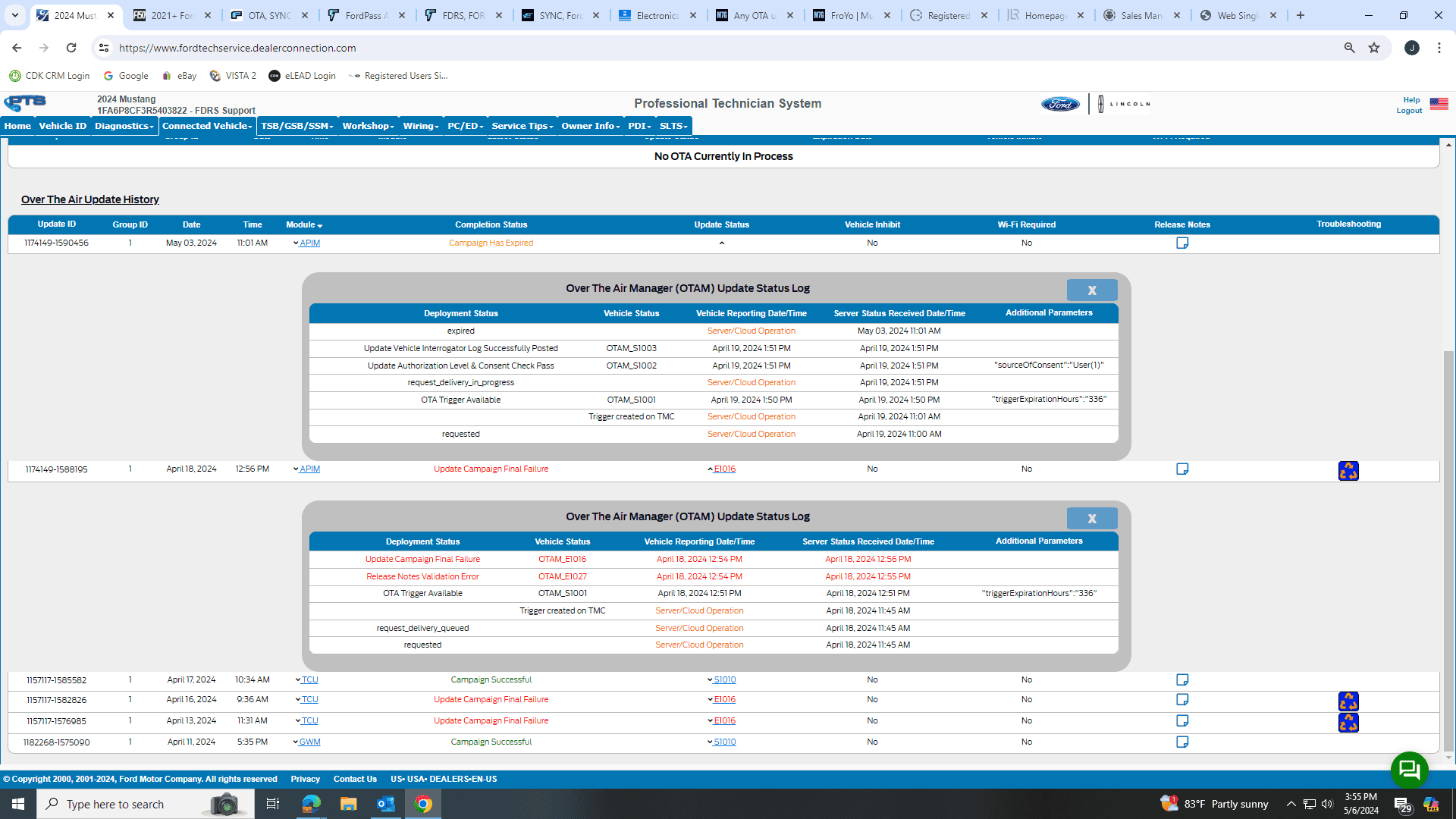Go to the Home menu item
This screenshot has height=819, width=1456.
17,126
